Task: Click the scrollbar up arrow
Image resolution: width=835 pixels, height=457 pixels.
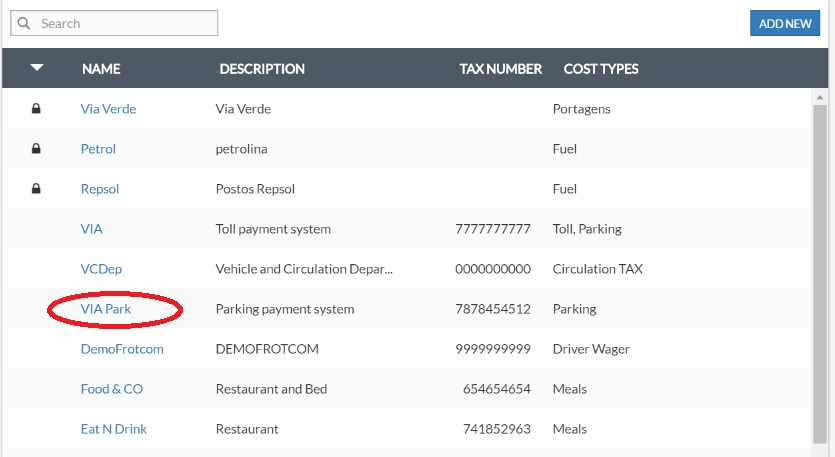Action: (x=820, y=97)
